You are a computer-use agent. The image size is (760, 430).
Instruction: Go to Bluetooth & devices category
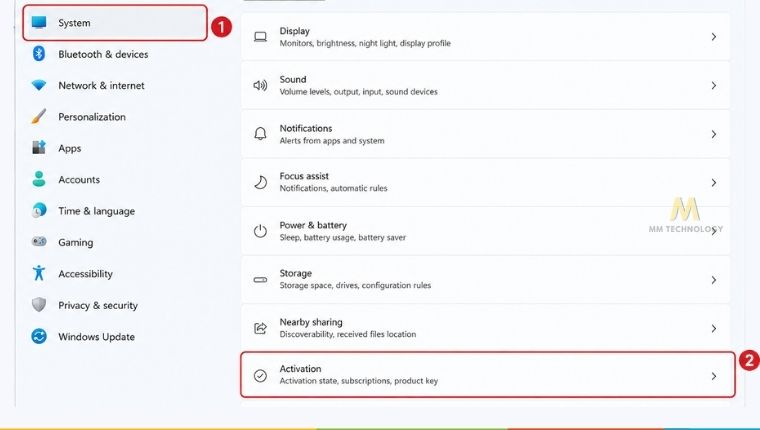103,54
